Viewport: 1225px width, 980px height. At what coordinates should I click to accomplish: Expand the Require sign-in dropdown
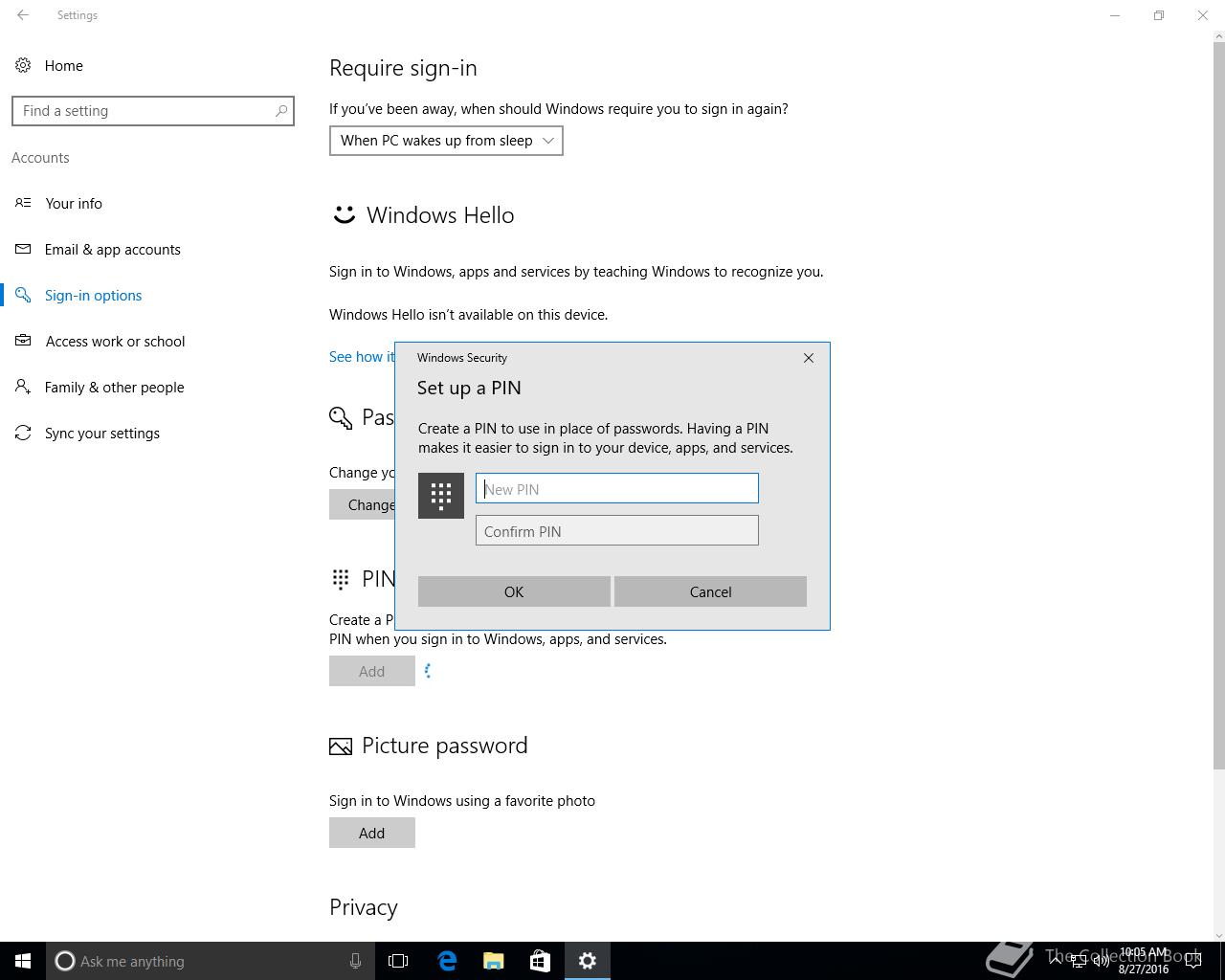446,141
